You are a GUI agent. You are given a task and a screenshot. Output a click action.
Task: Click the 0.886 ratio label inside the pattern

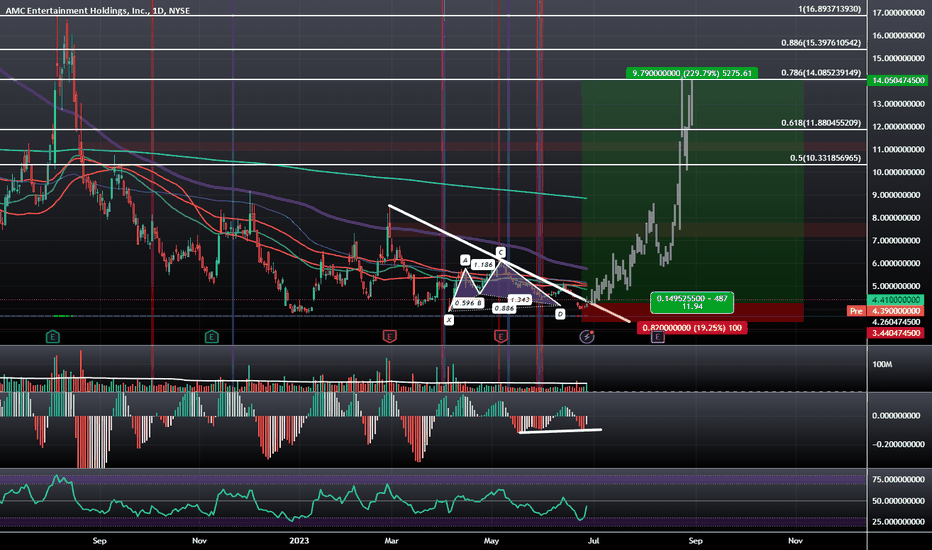(x=504, y=308)
